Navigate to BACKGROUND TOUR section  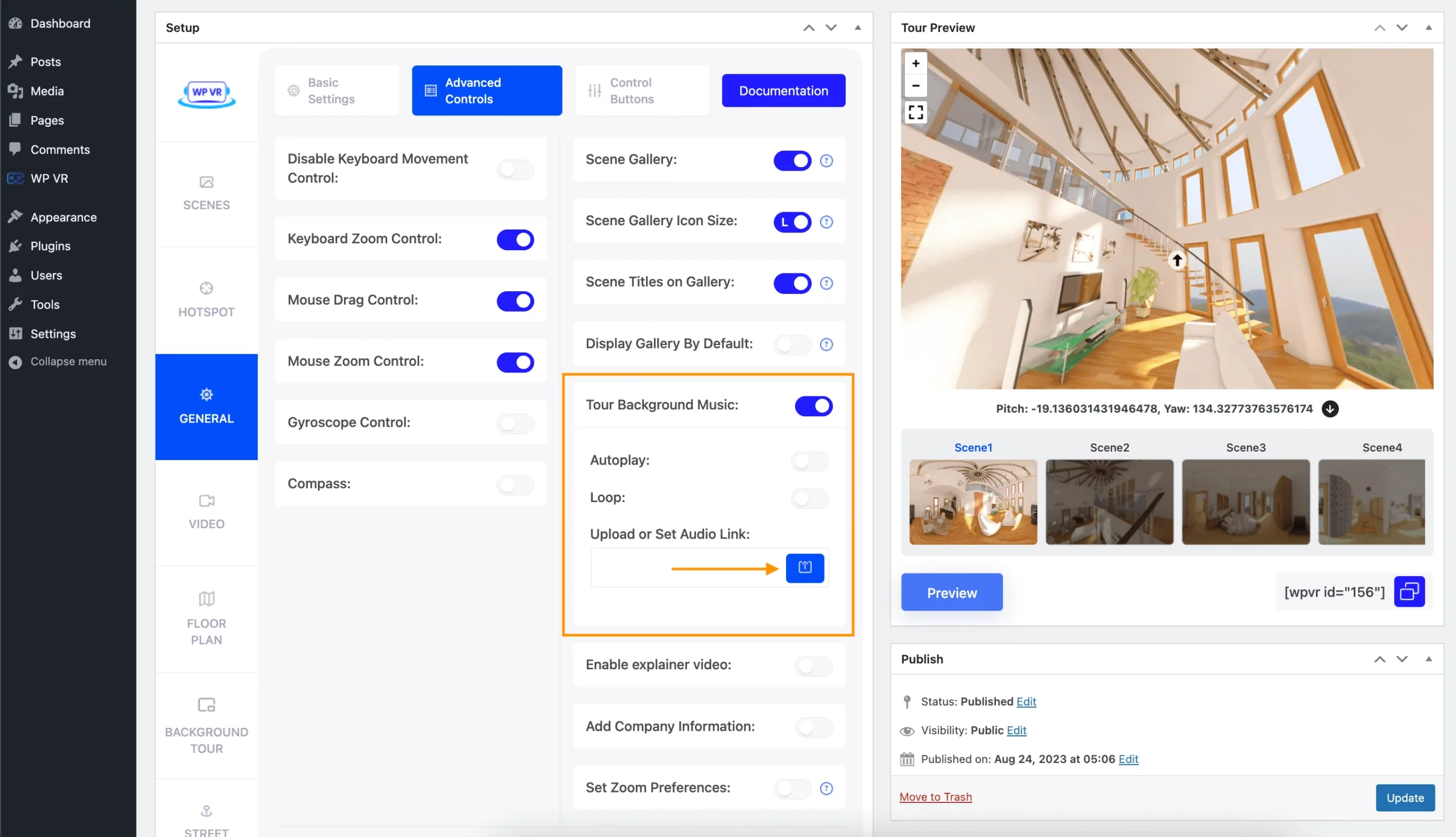(206, 725)
